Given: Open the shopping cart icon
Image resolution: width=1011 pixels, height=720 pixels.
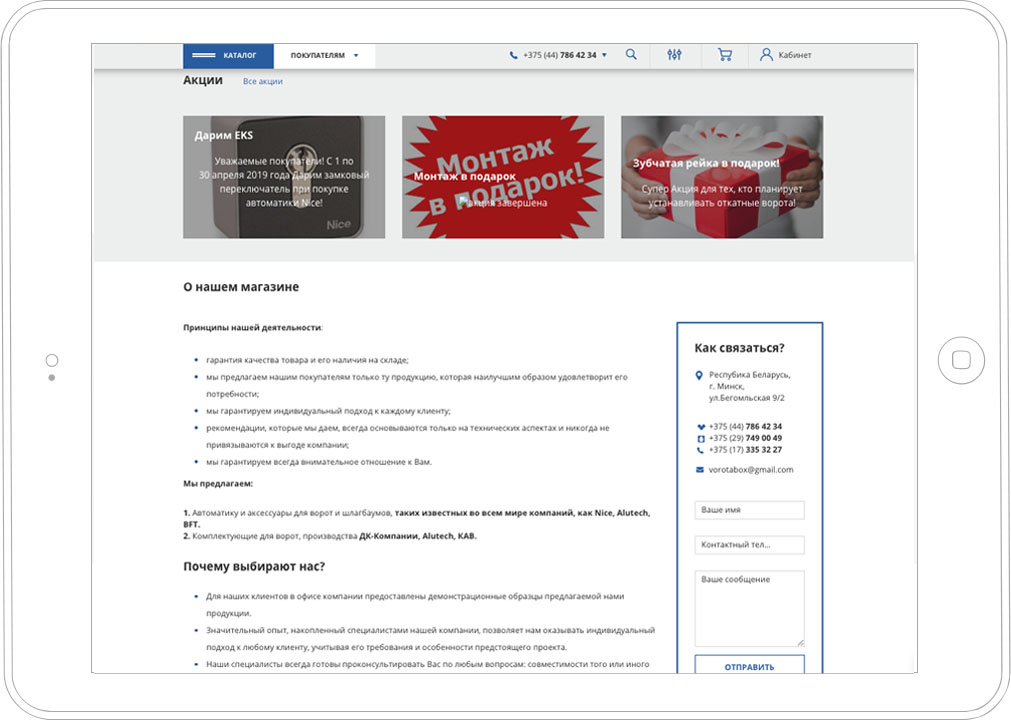Looking at the screenshot, I should pos(725,55).
